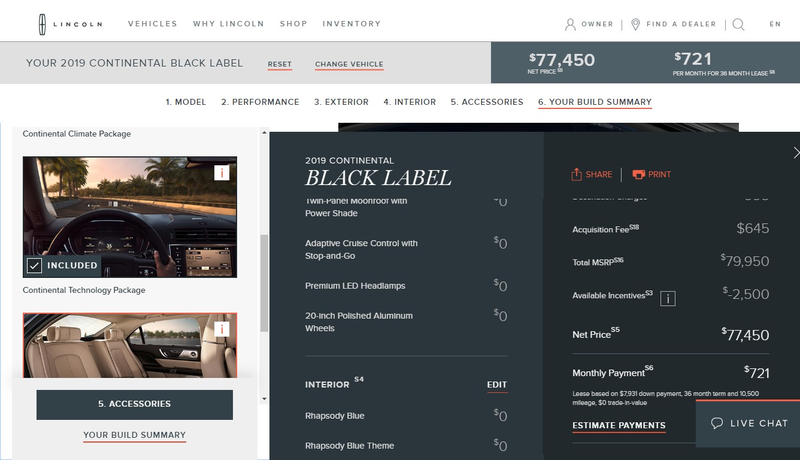Open the Shop menu
The width and height of the screenshot is (800, 460).
tap(293, 24)
